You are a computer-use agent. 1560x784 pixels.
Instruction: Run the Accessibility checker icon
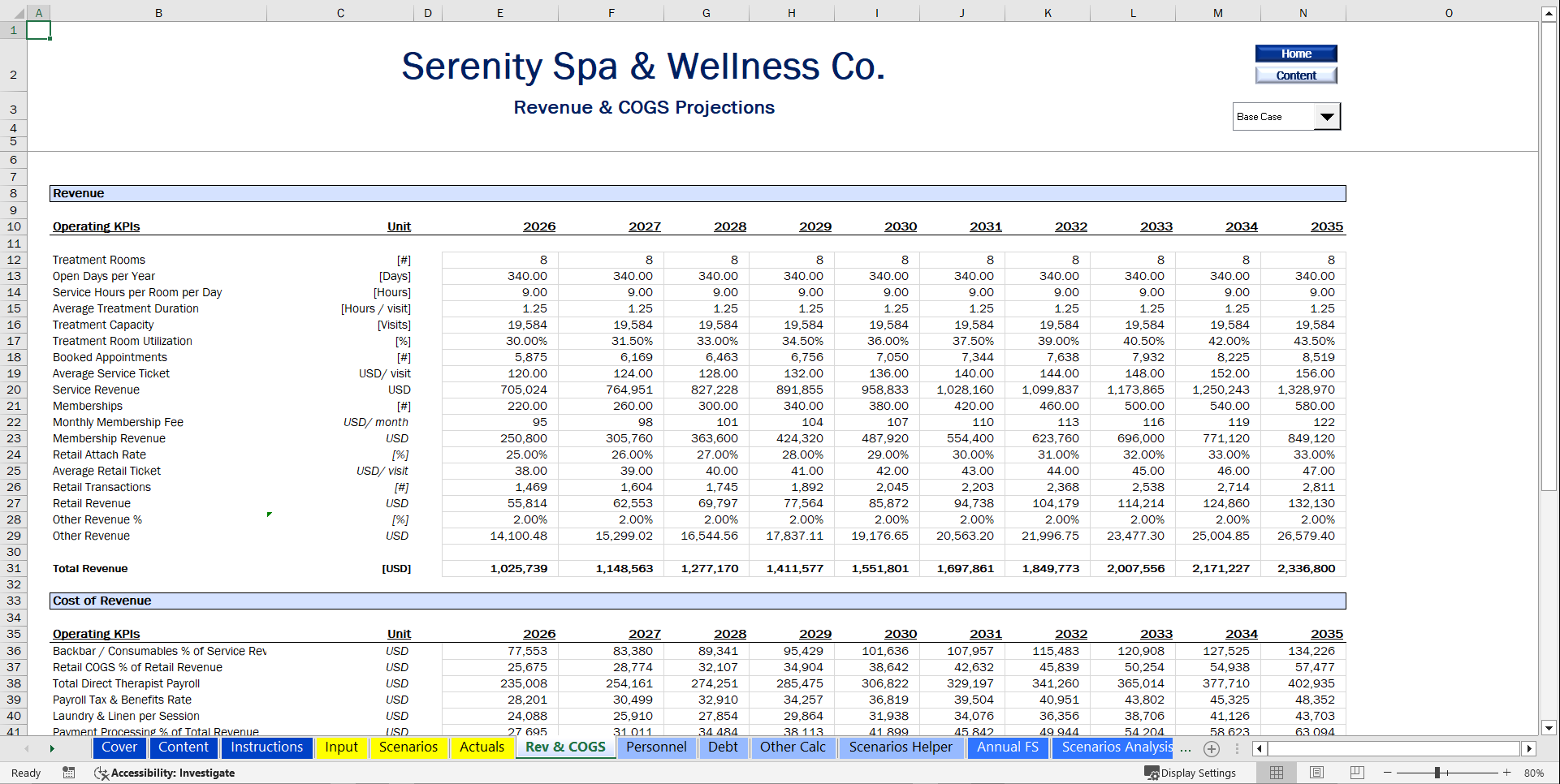(x=102, y=773)
